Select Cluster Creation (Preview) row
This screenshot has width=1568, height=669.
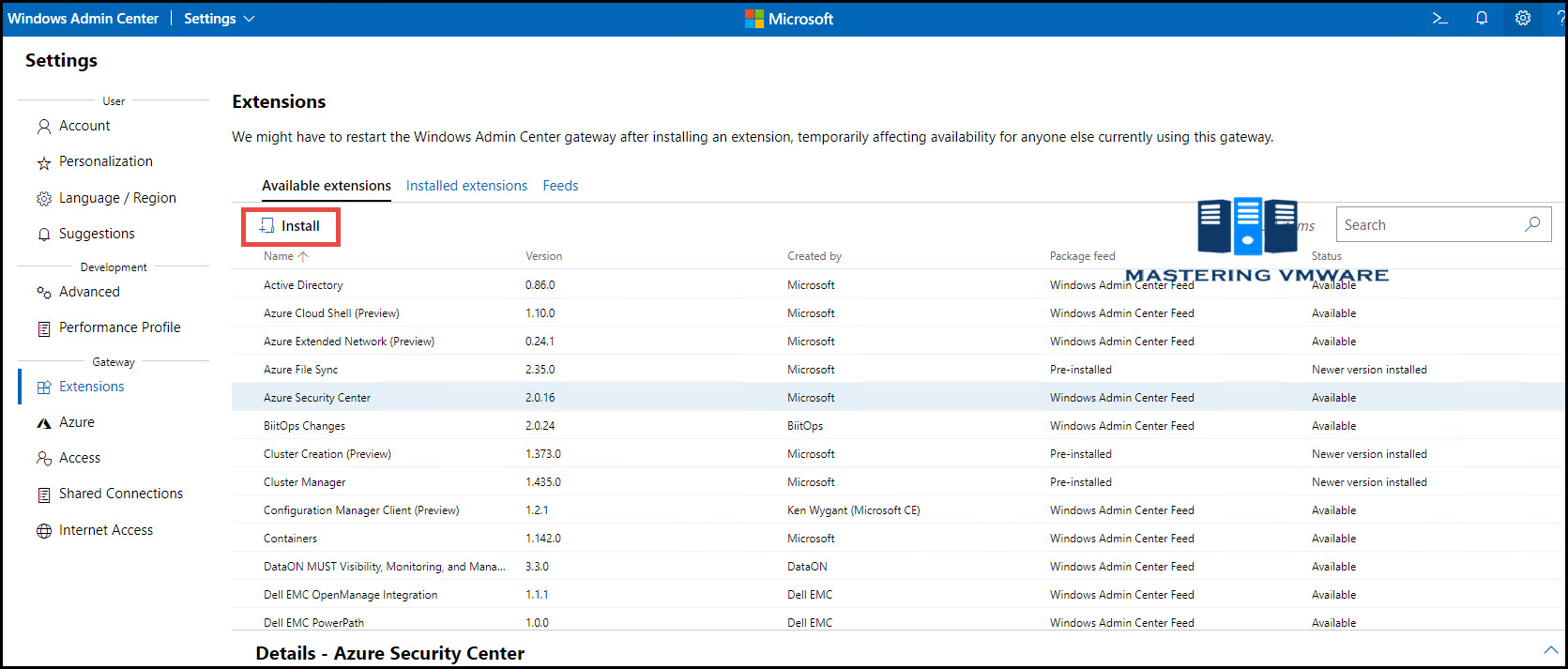(899, 453)
